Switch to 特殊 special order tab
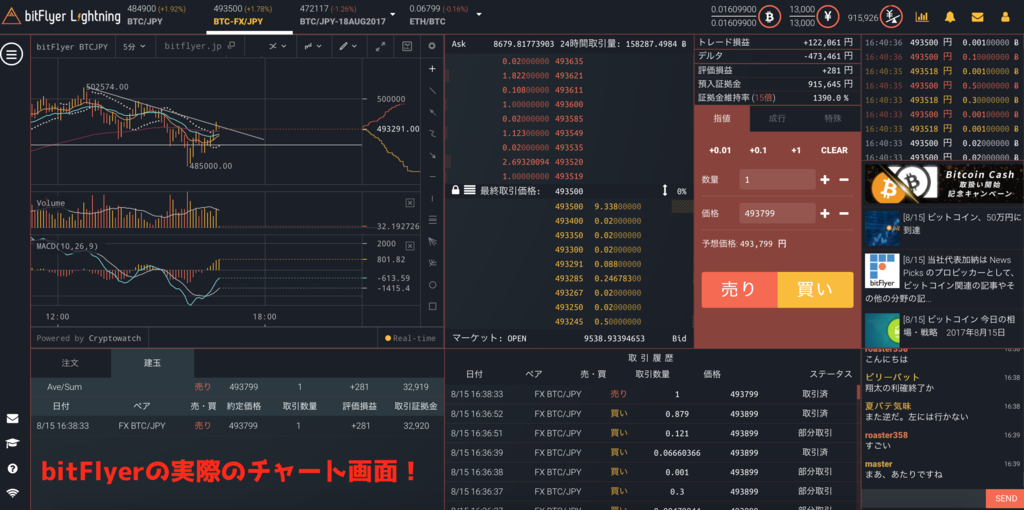This screenshot has height=510, width=1024. pyautogui.click(x=833, y=119)
